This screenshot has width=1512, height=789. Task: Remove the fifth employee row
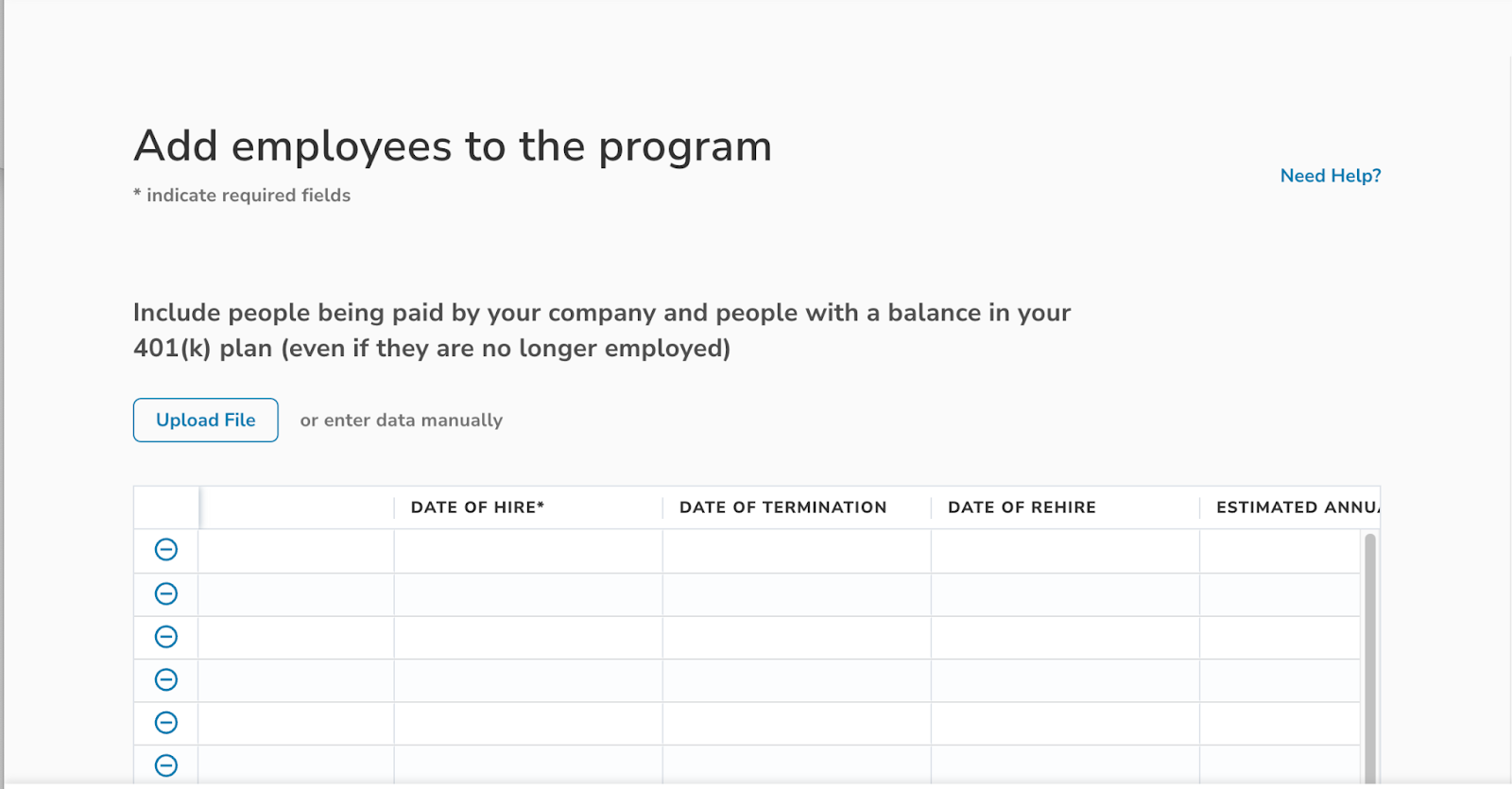(x=166, y=723)
